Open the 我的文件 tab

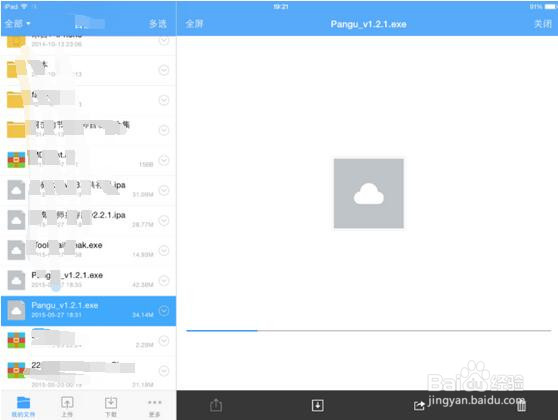click(23, 406)
